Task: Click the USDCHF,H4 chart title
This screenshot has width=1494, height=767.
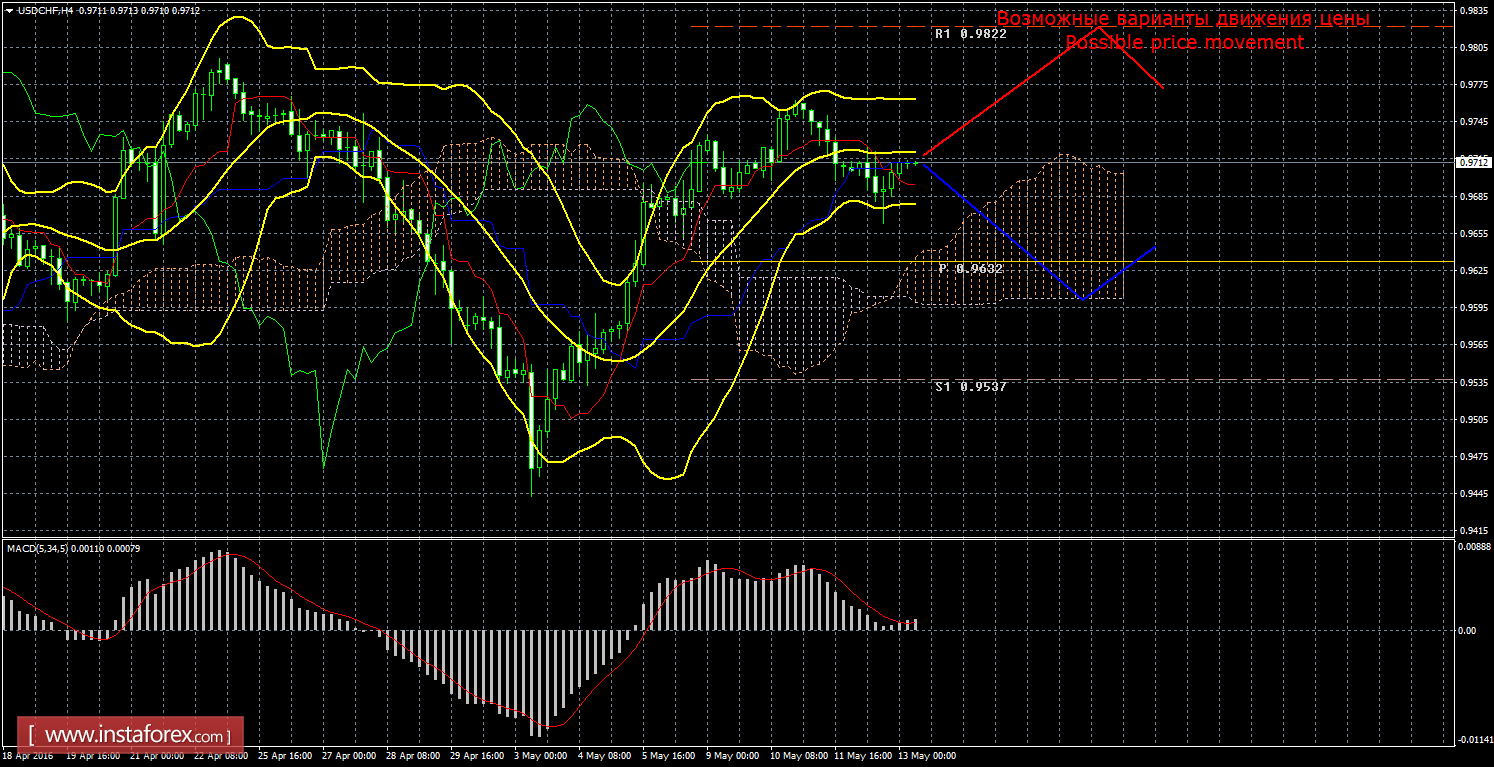Action: (41, 9)
